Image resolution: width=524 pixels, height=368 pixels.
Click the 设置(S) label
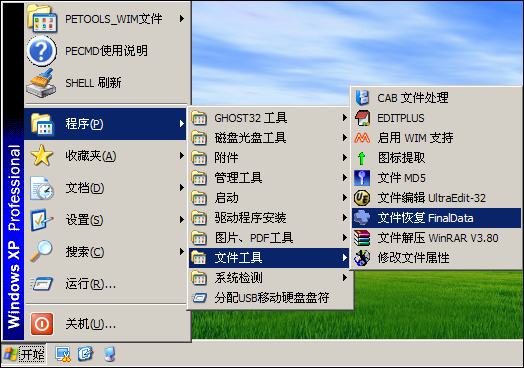[84, 220]
